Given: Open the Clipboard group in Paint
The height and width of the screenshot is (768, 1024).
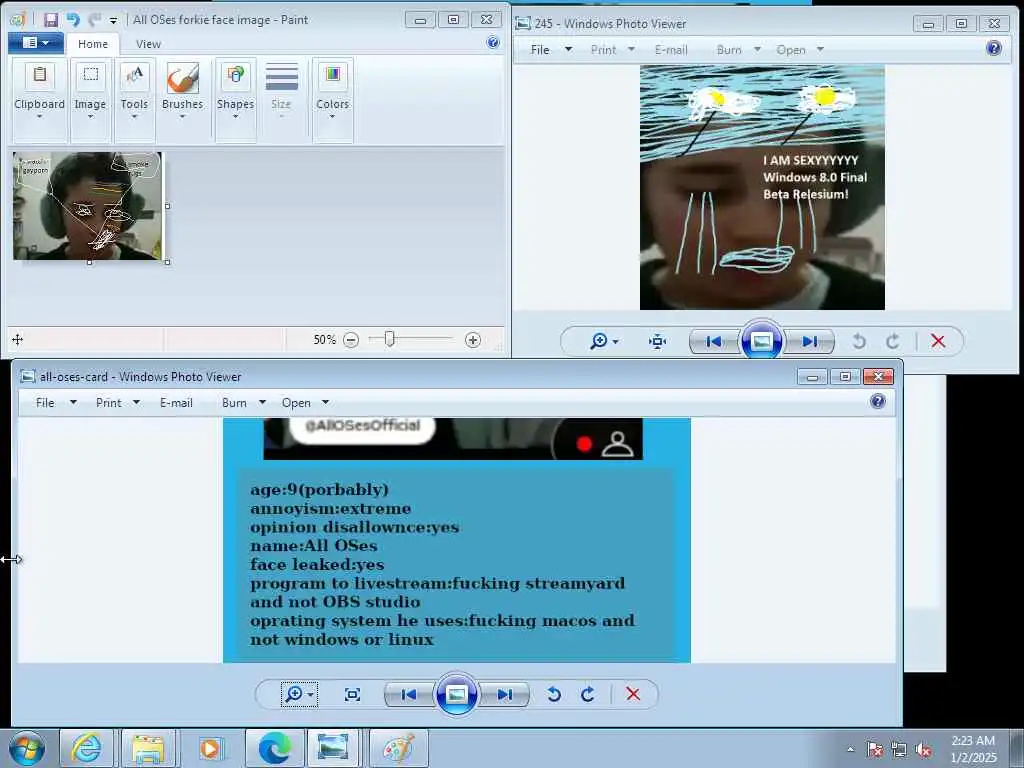Looking at the screenshot, I should point(39,100).
